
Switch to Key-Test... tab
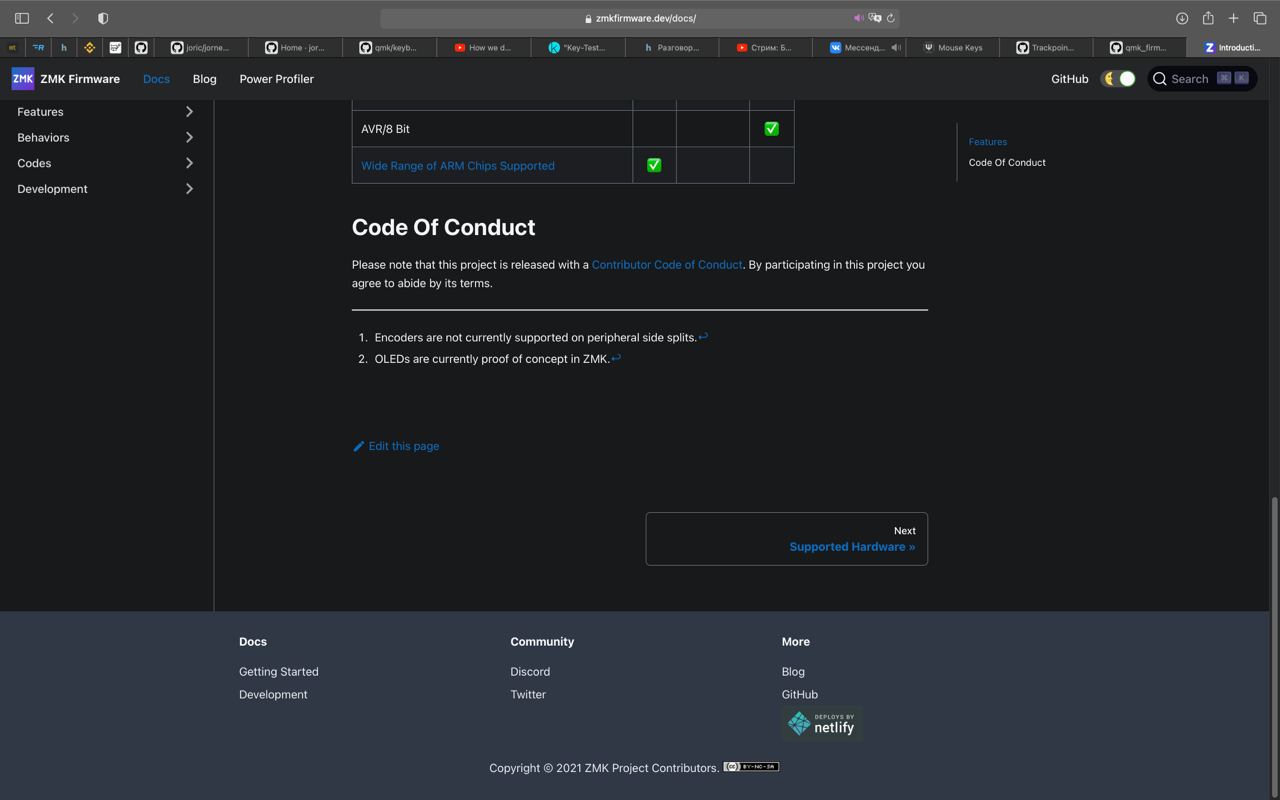(577, 47)
